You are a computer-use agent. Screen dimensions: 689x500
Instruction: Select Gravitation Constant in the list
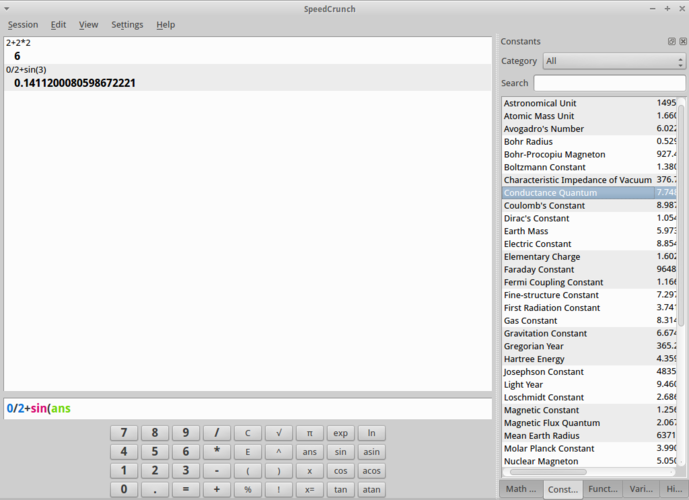click(x=589, y=333)
